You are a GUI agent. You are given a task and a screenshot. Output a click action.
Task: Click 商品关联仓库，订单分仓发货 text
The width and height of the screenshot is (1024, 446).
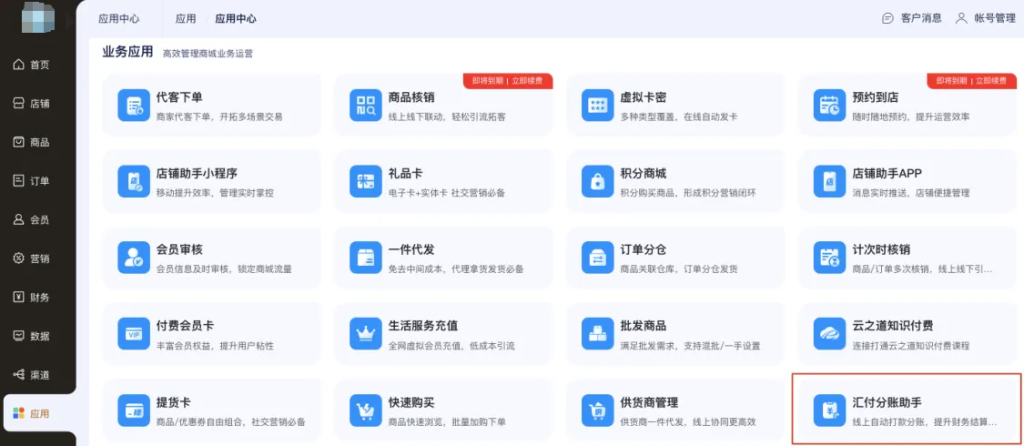click(679, 269)
